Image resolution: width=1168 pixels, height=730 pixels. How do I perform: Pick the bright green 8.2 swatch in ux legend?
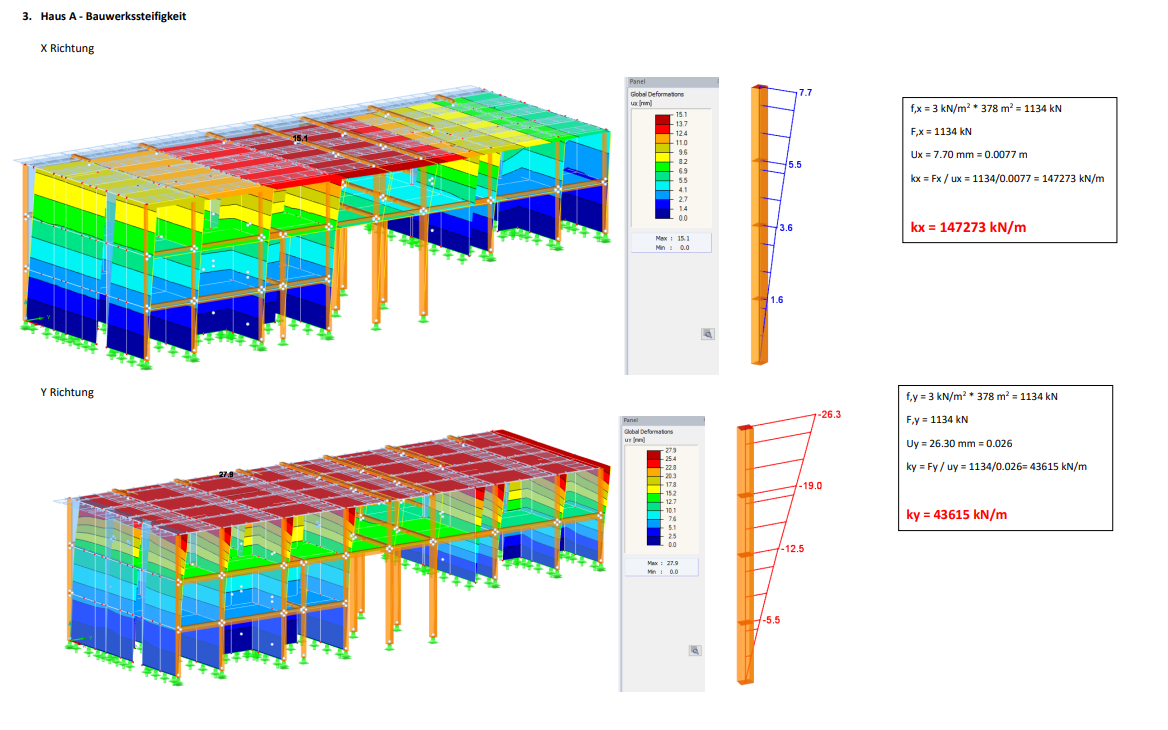point(662,164)
